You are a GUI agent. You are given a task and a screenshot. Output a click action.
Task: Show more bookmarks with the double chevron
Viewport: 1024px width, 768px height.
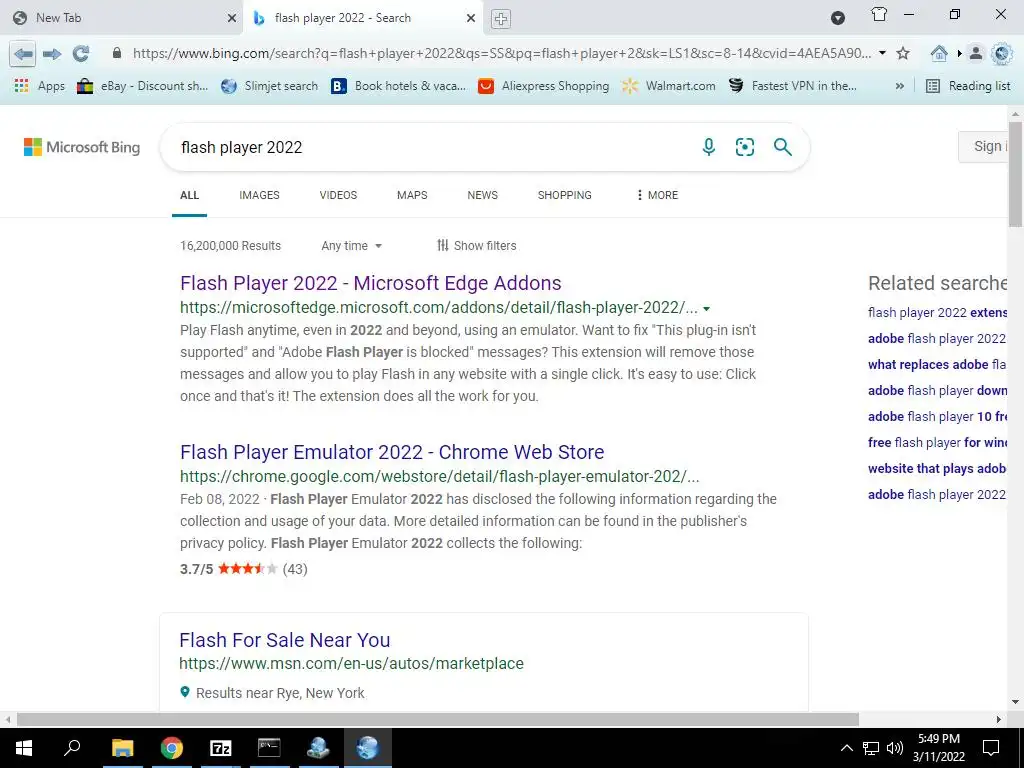(899, 86)
